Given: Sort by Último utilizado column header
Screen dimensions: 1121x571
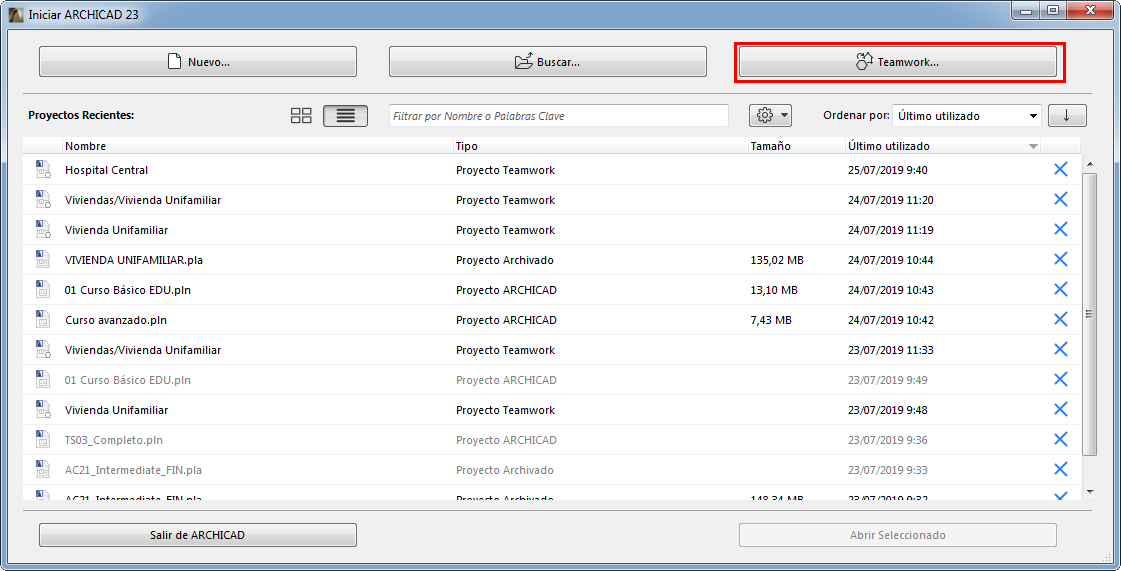Looking at the screenshot, I should (x=942, y=146).
